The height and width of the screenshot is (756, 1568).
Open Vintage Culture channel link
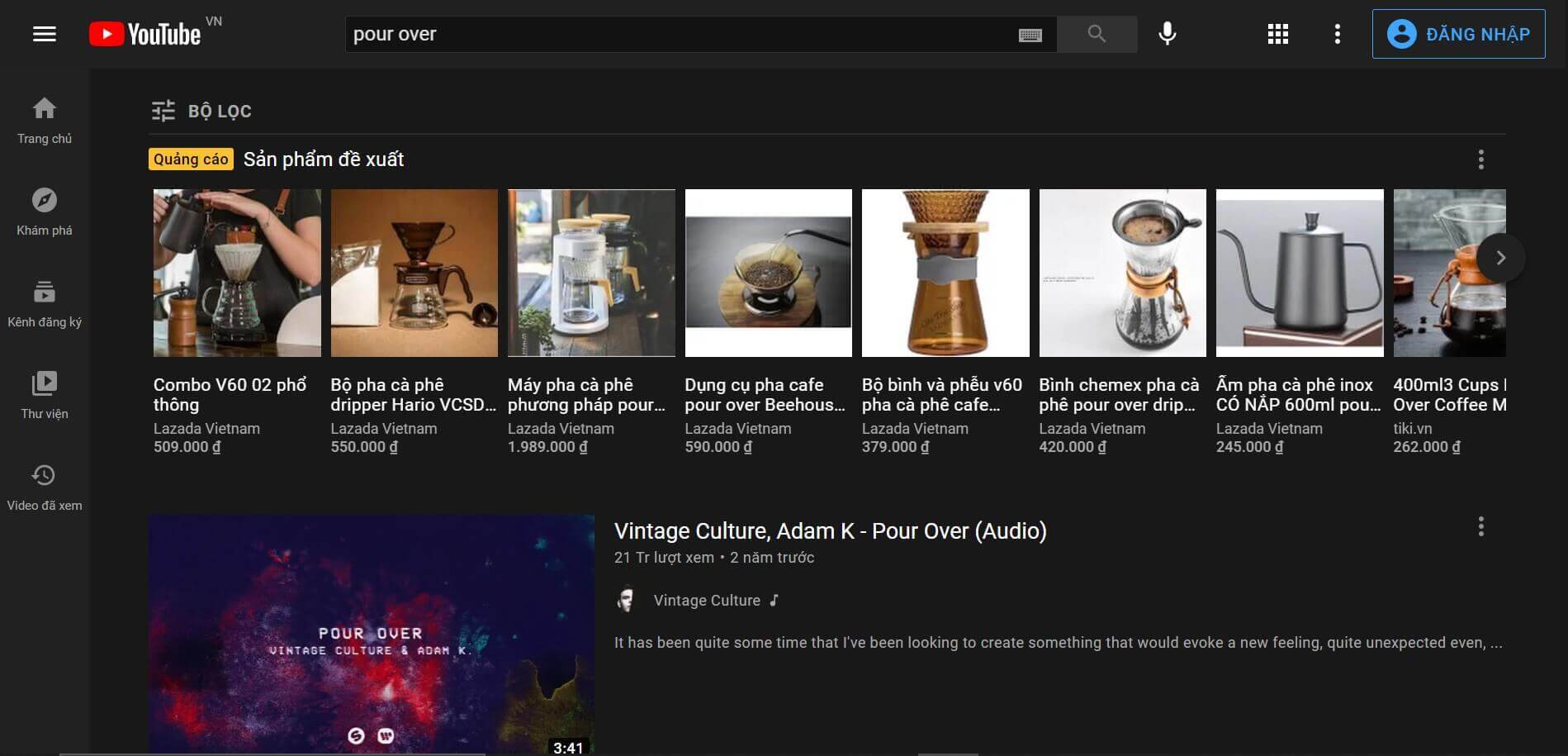pos(706,601)
